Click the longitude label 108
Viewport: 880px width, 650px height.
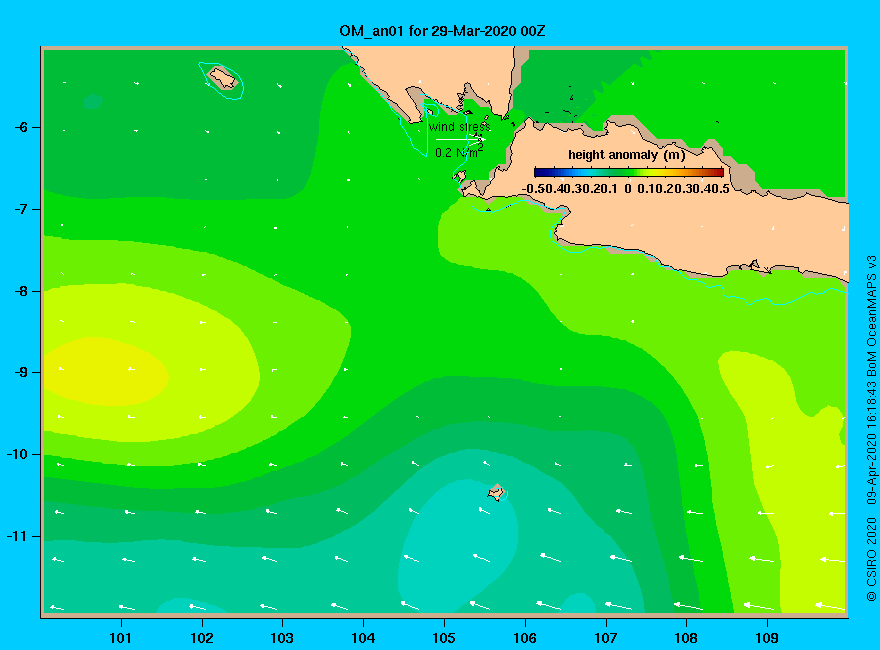coord(686,638)
